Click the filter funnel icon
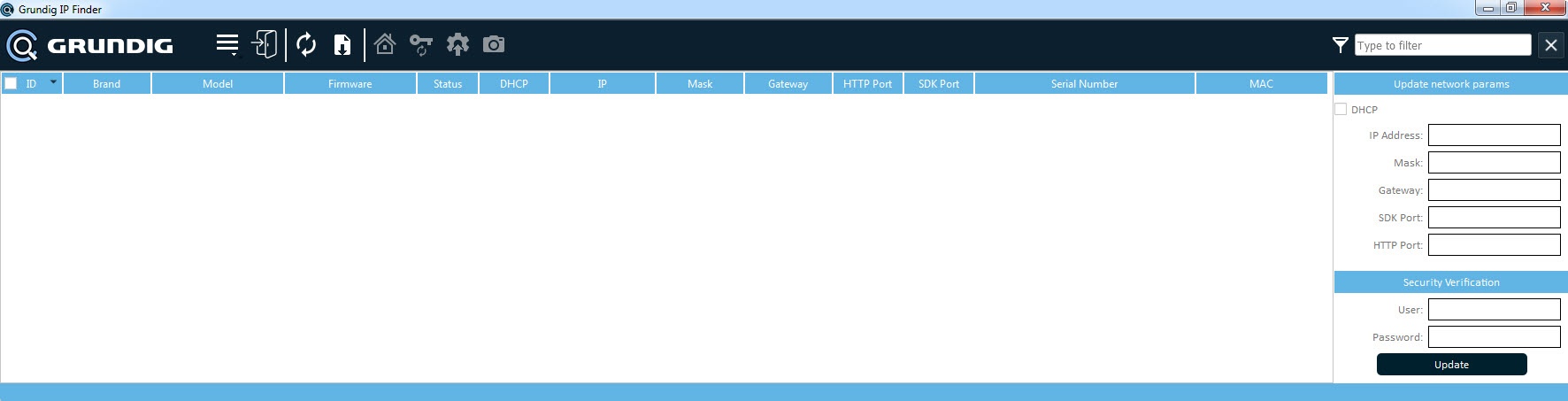1568x401 pixels. pyautogui.click(x=1340, y=45)
